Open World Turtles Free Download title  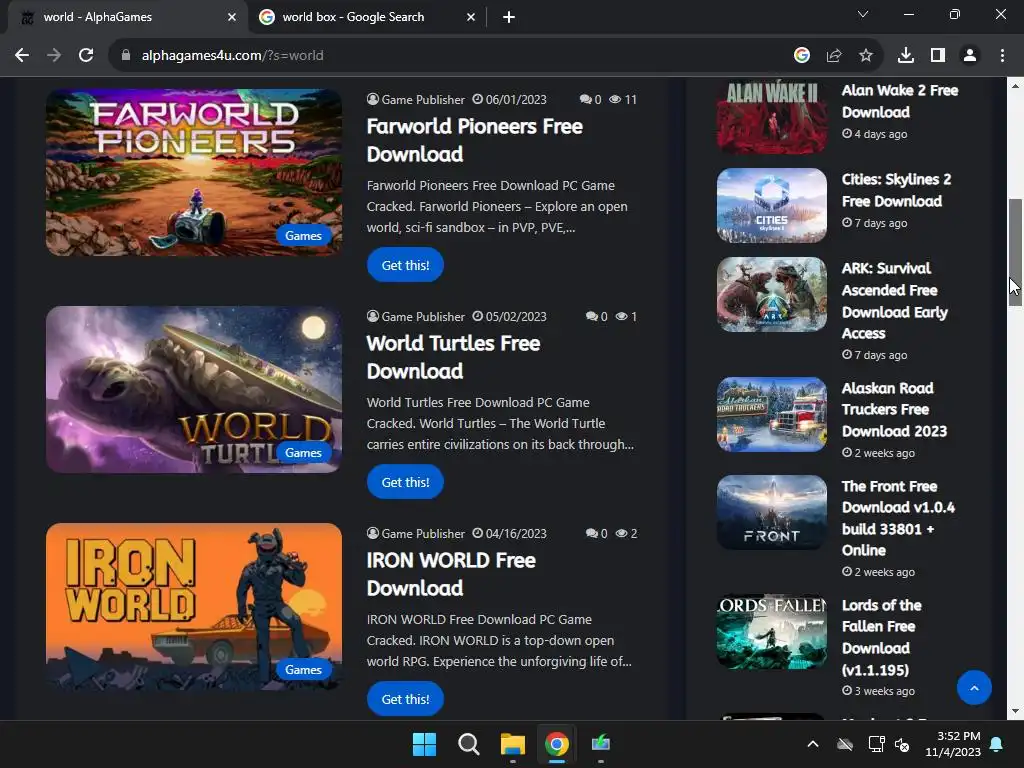click(453, 357)
